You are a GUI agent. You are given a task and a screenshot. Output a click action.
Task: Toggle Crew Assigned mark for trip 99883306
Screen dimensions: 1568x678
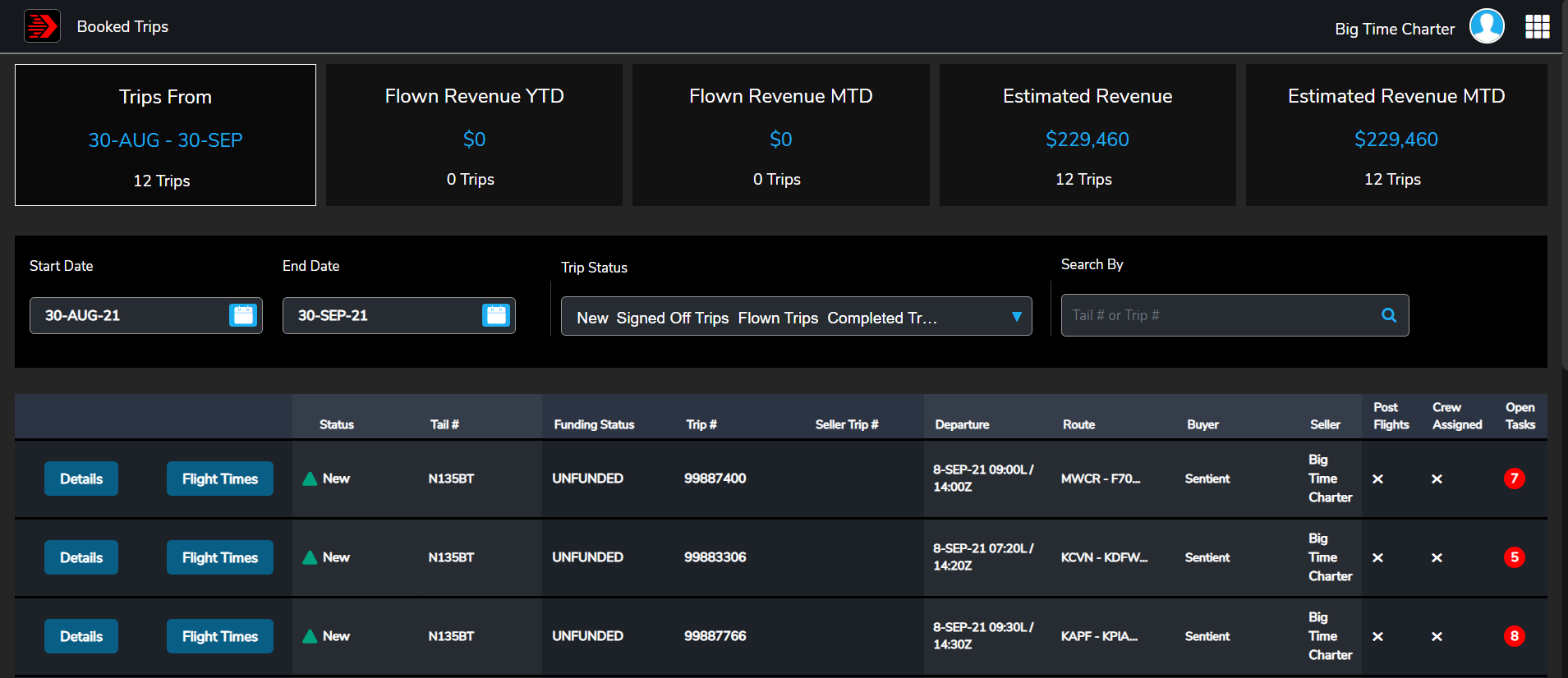click(x=1437, y=558)
